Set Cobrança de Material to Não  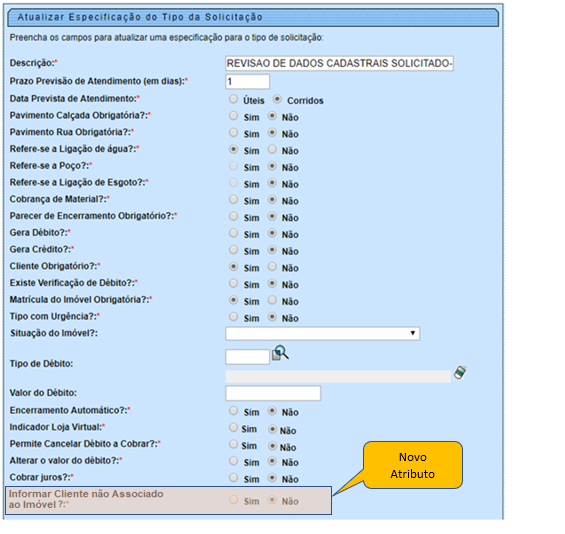coord(272,199)
